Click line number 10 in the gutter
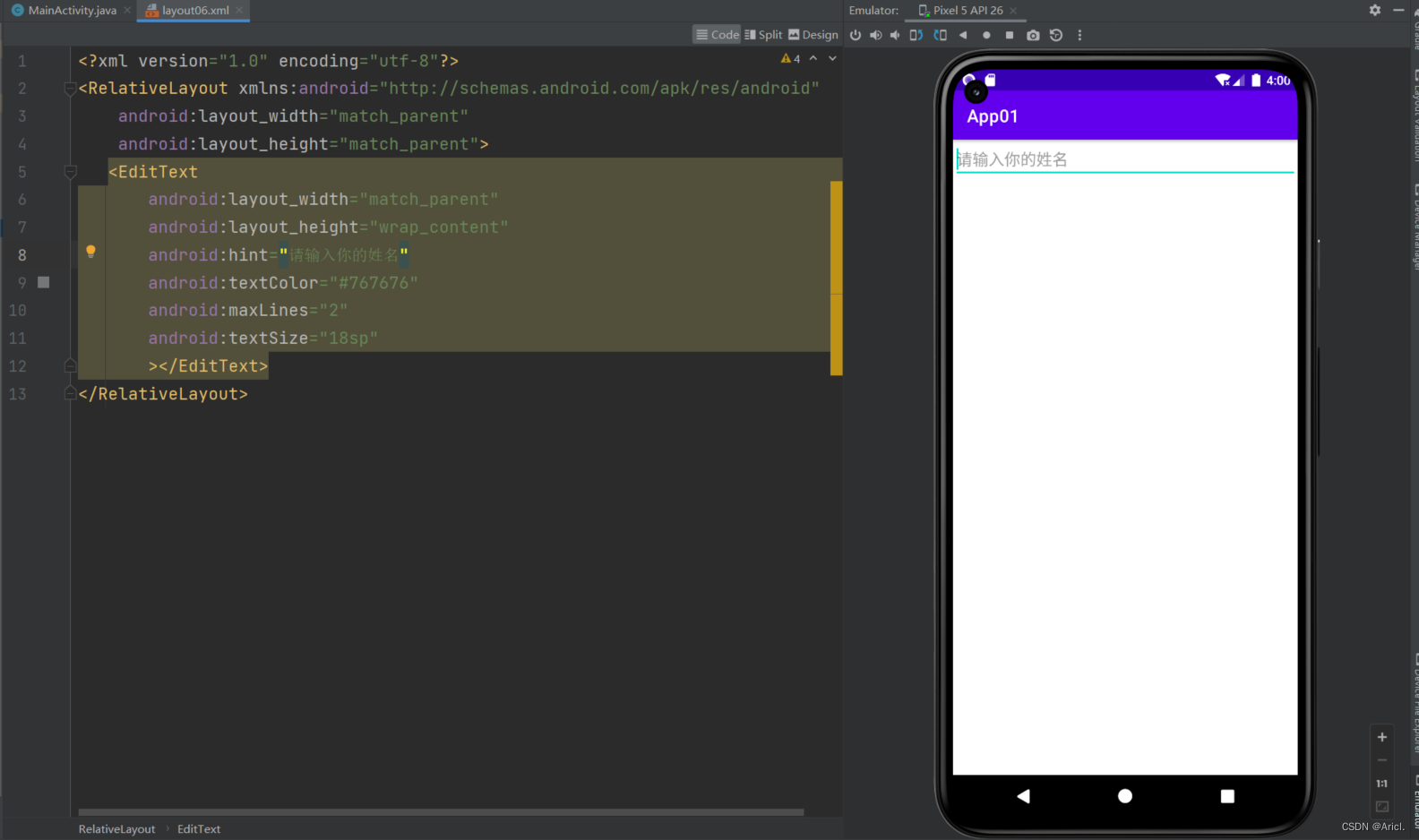This screenshot has width=1419, height=840. (18, 311)
